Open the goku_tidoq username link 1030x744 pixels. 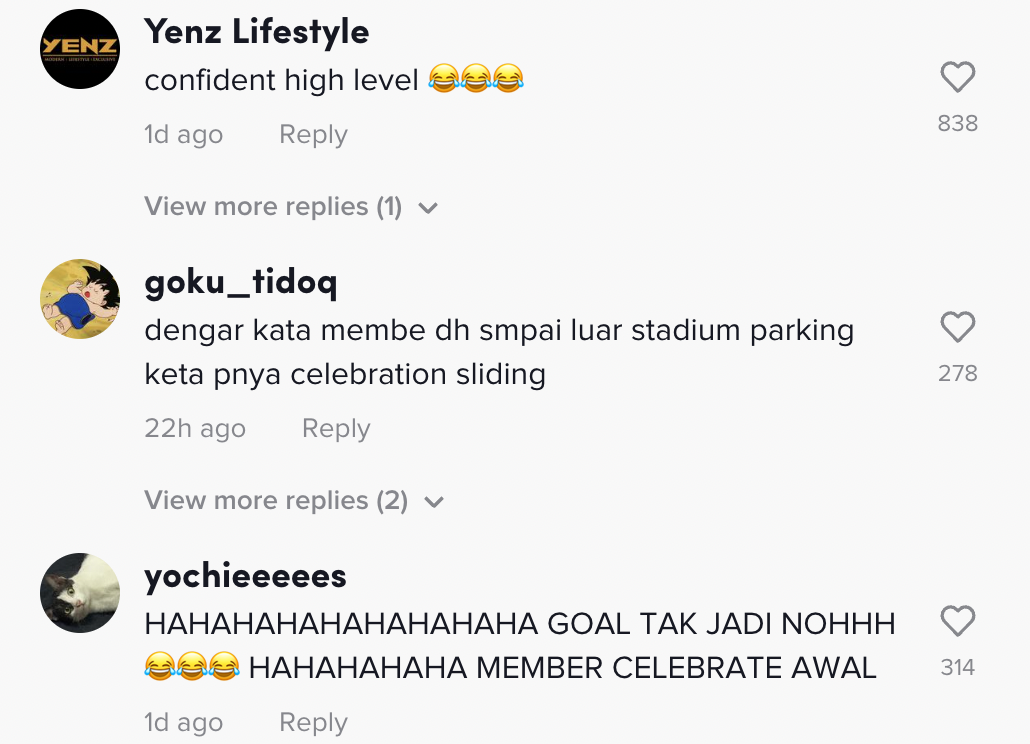click(241, 284)
